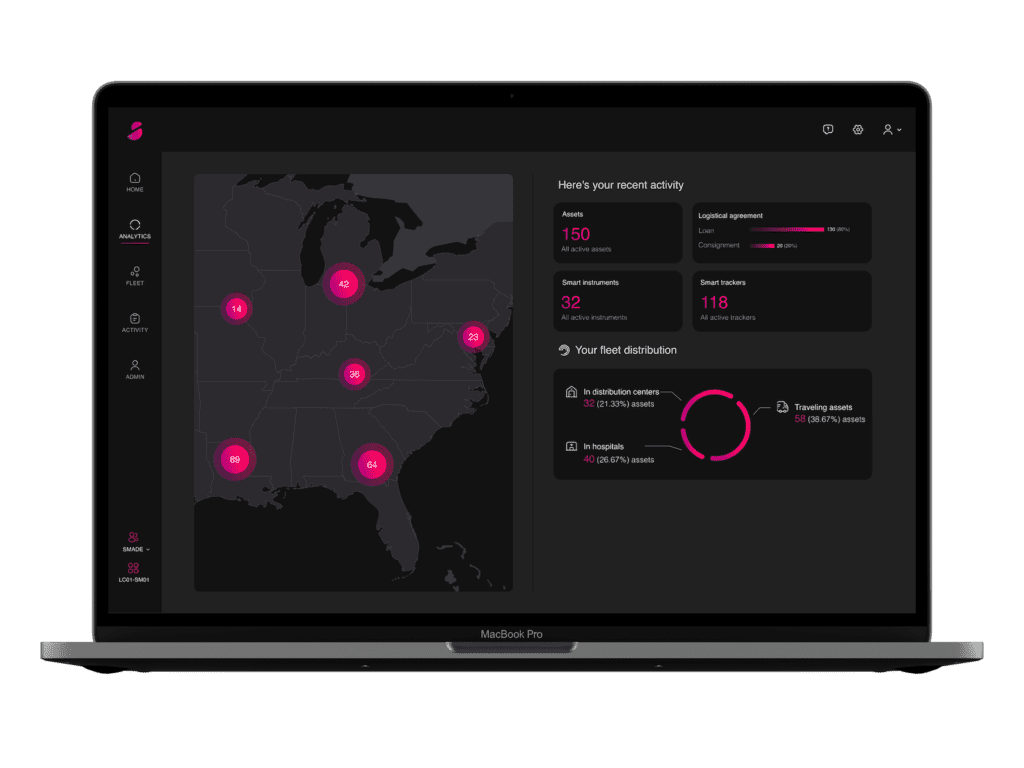Screen dimensions: 1024x768
Task: Click the traveling assets truck icon
Action: pyautogui.click(x=783, y=408)
